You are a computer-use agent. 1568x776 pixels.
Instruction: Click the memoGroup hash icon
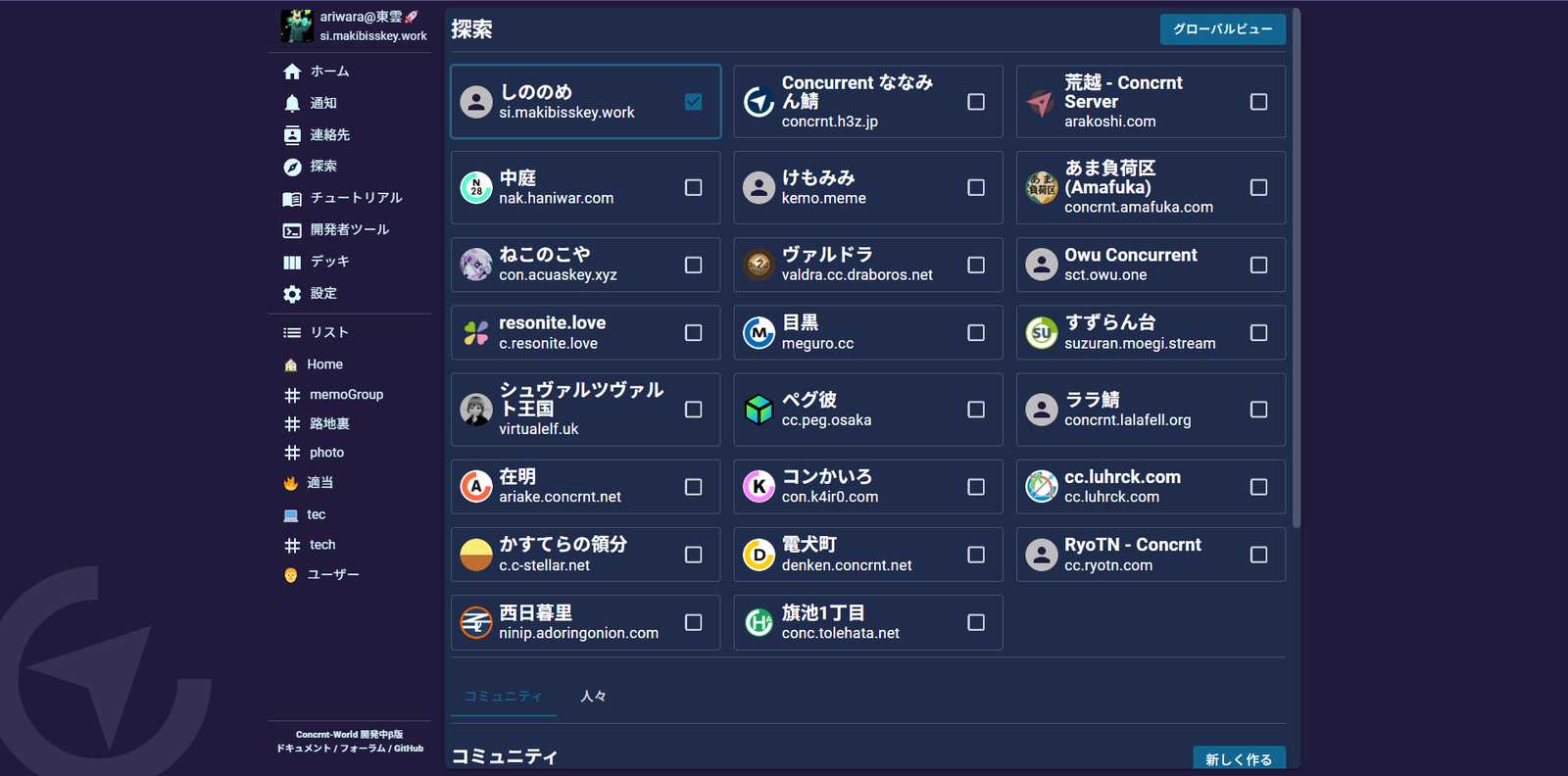pyautogui.click(x=292, y=395)
